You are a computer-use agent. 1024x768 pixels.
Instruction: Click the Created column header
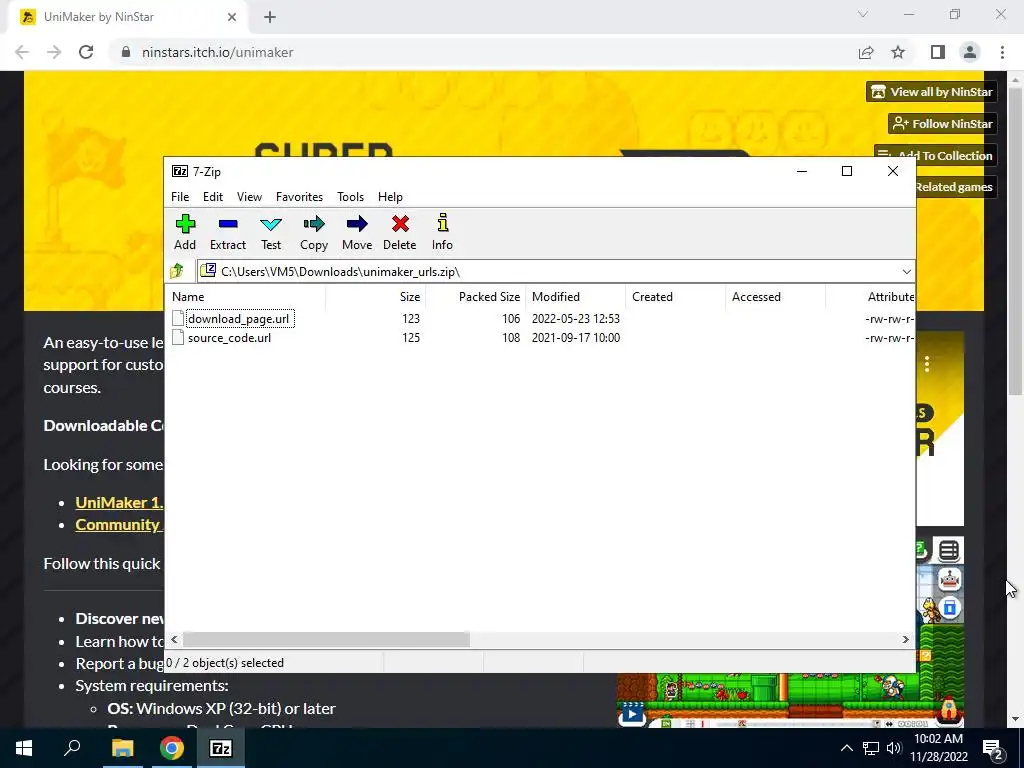pos(676,296)
